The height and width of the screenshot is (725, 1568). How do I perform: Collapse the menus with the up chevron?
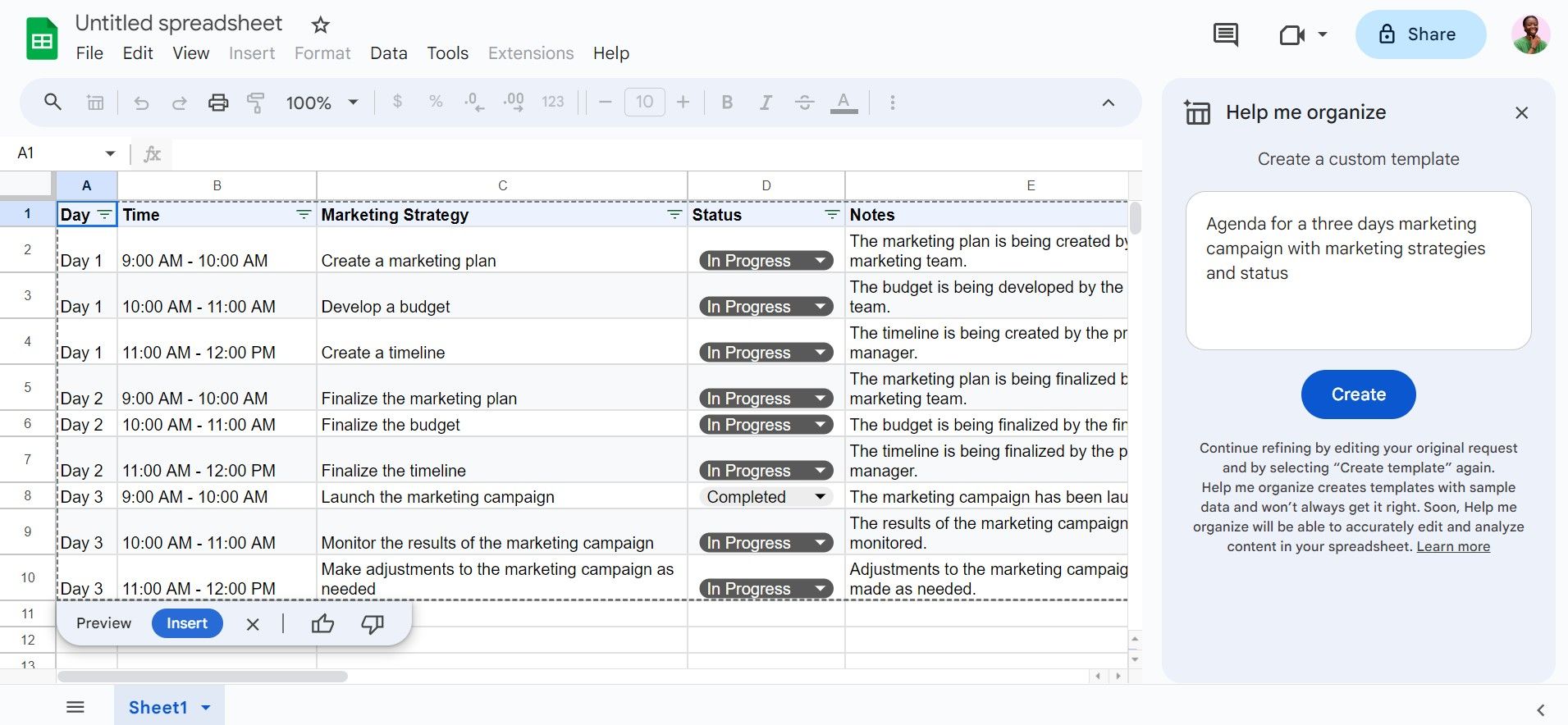point(1108,103)
